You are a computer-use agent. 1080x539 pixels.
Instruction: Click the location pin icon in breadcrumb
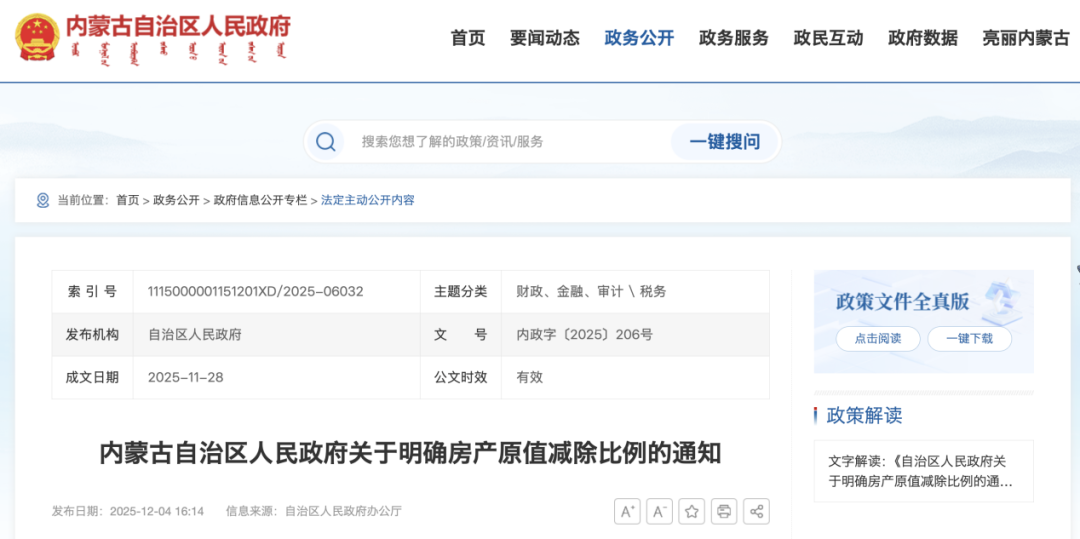coord(43,200)
